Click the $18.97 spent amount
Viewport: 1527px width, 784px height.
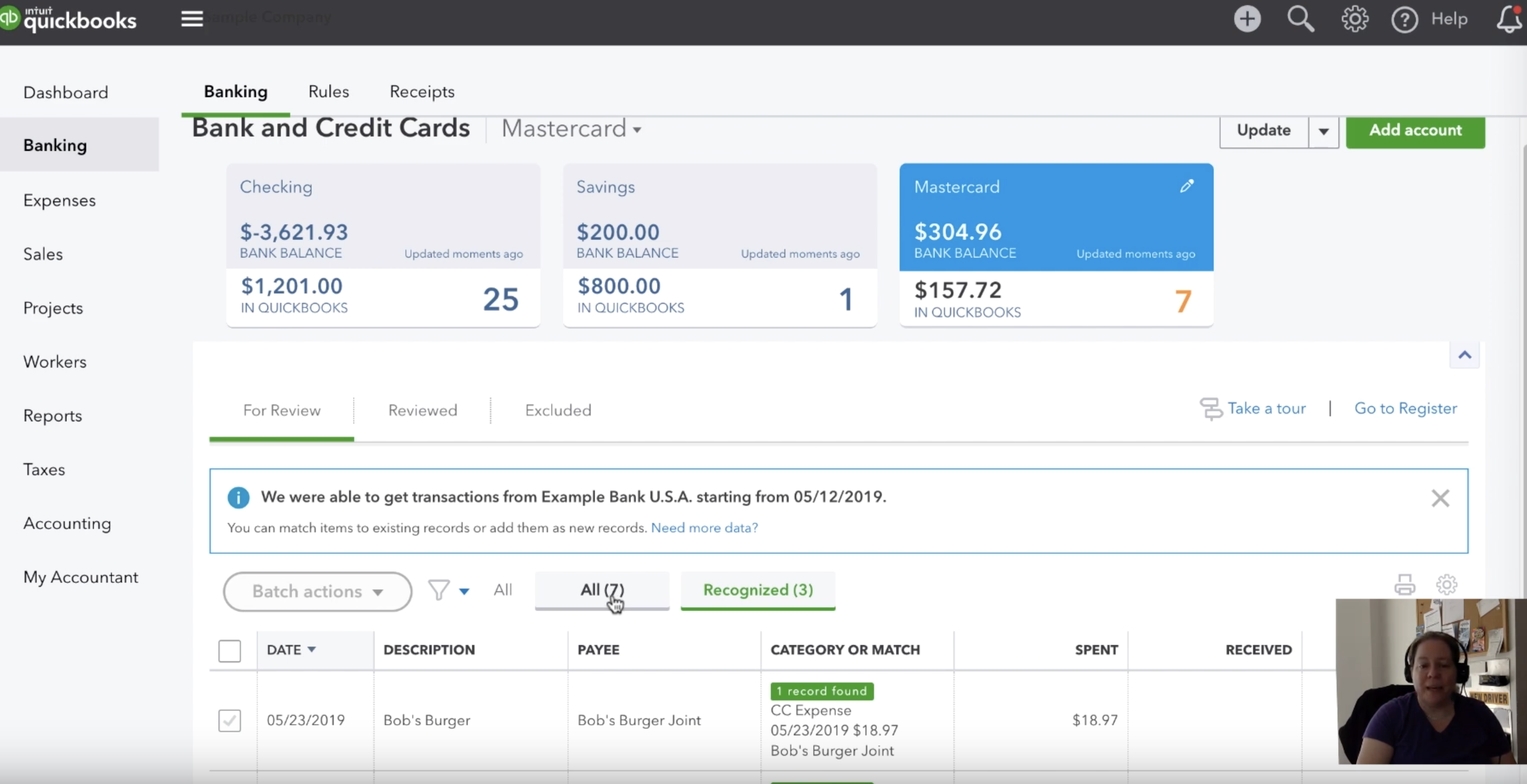[1095, 720]
